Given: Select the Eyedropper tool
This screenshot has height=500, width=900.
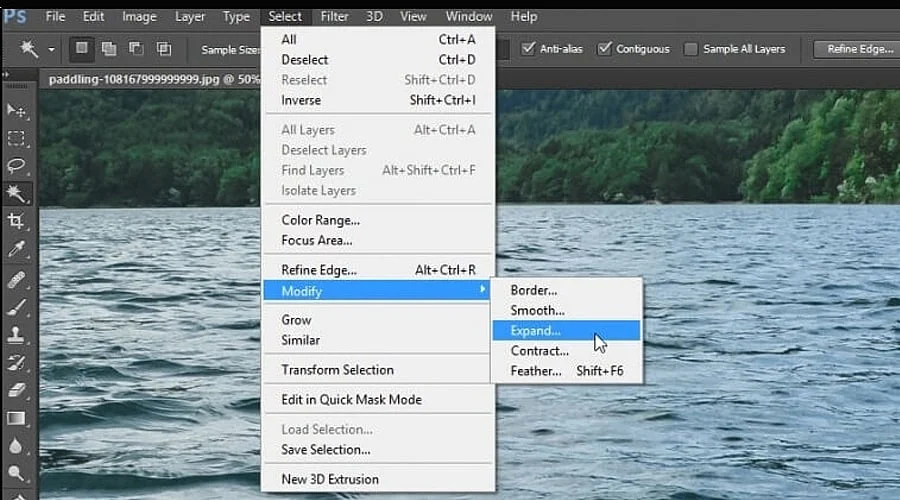Looking at the screenshot, I should pos(16,250).
